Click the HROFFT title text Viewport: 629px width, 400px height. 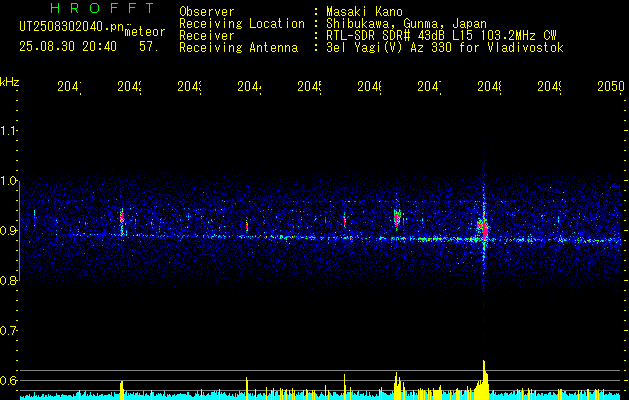(103, 8)
